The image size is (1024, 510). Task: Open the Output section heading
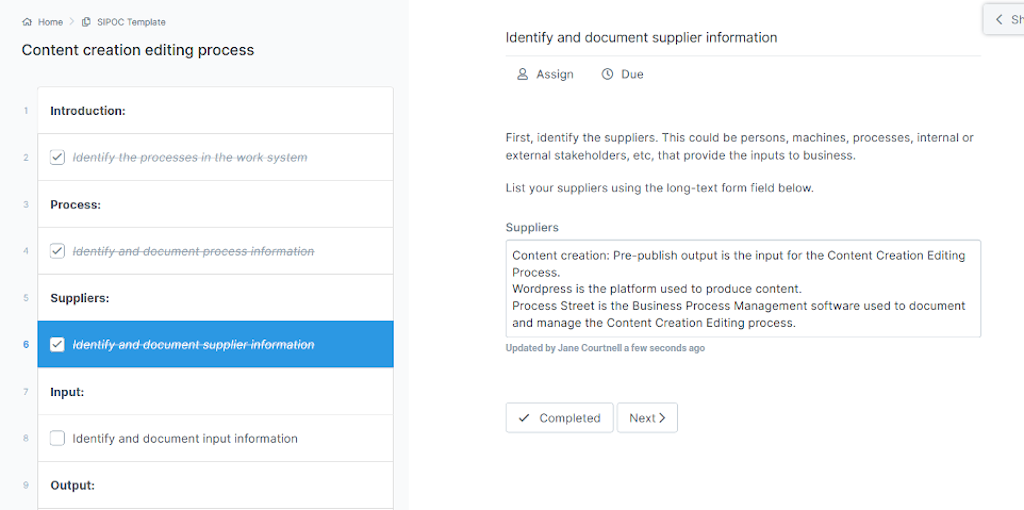click(72, 485)
